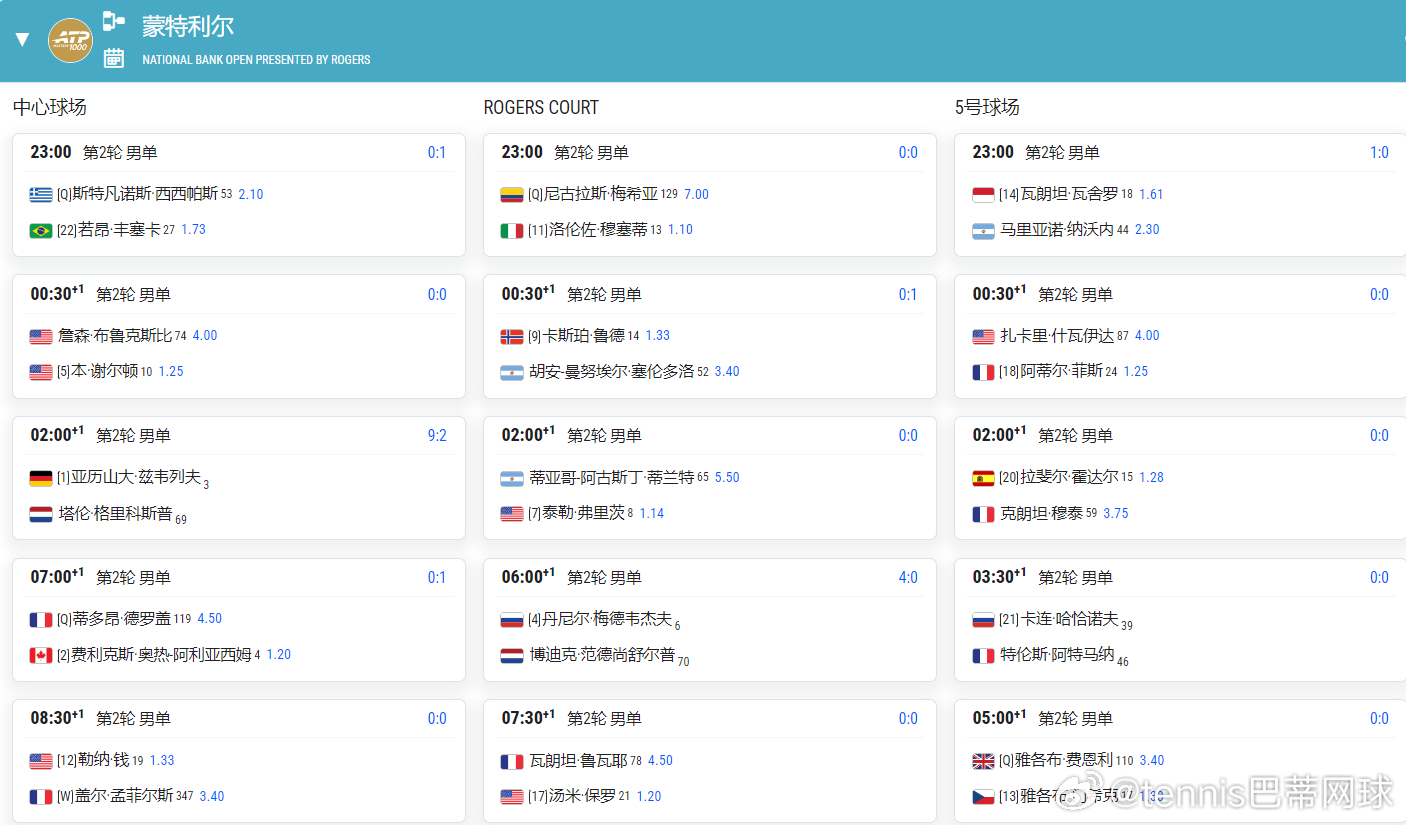Screen dimensions: 1406x825
Task: Click Monaco flag beside 瓦朗坦·瓦舍罗
Action: click(x=983, y=195)
